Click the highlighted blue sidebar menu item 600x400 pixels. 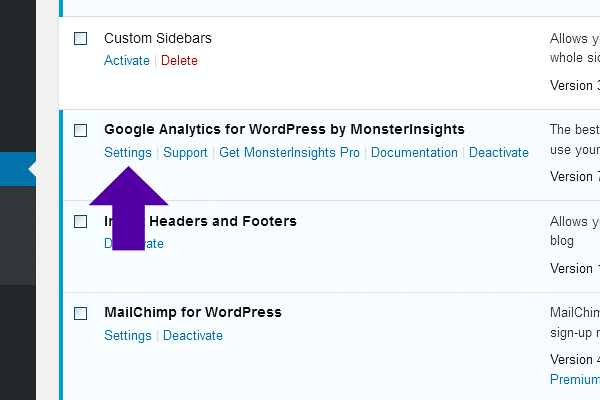coord(17,170)
